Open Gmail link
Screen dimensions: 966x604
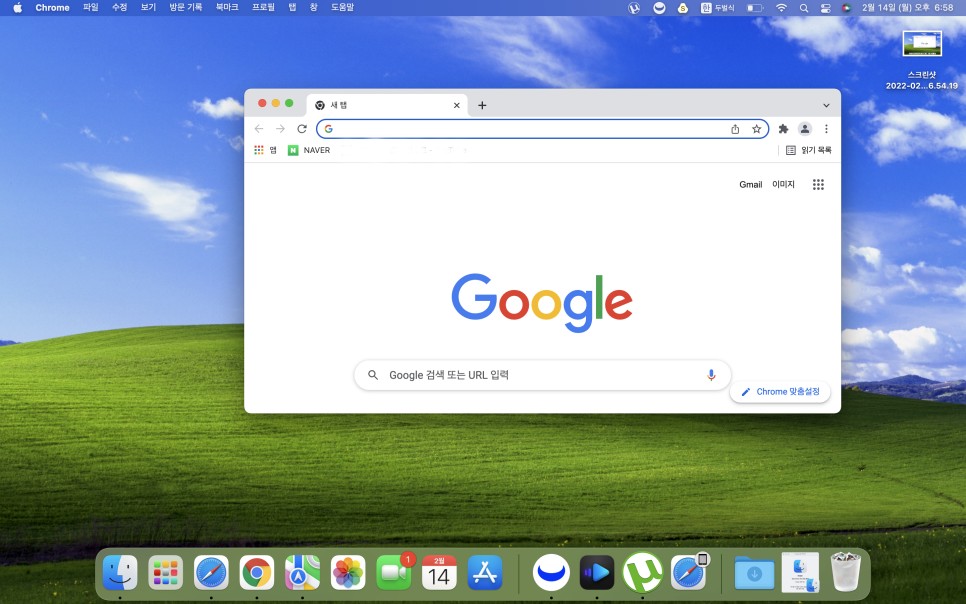[x=750, y=184]
